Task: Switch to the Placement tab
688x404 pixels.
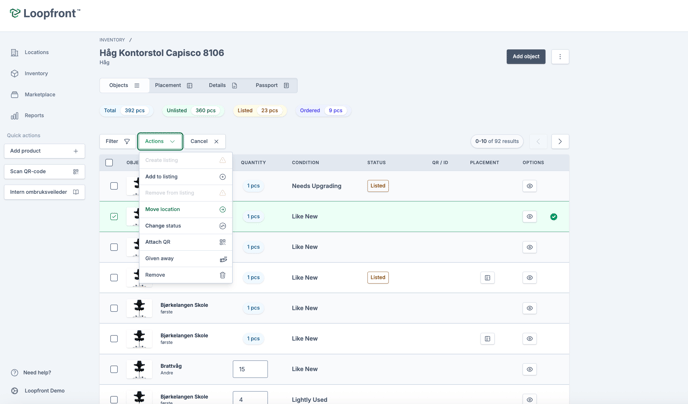Action: click(x=173, y=86)
